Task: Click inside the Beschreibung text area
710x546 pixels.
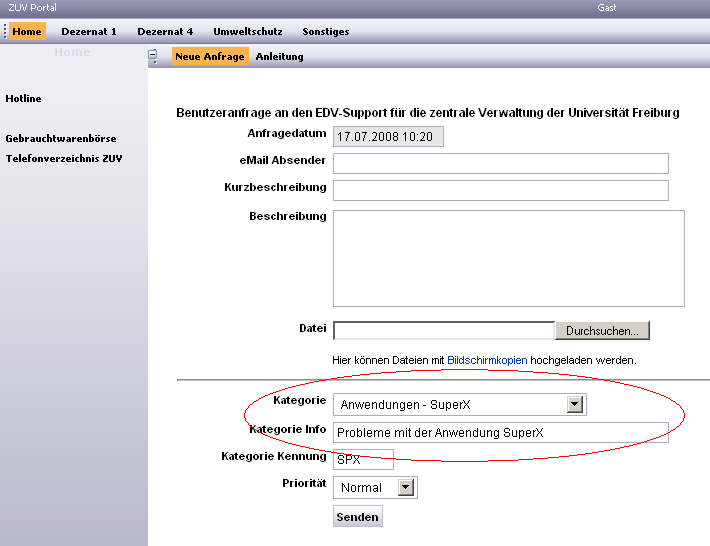Action: 508,257
